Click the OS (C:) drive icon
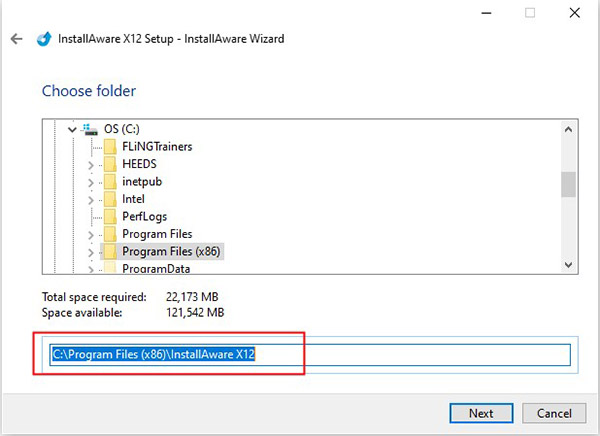The height and width of the screenshot is (436, 600). click(x=91, y=129)
